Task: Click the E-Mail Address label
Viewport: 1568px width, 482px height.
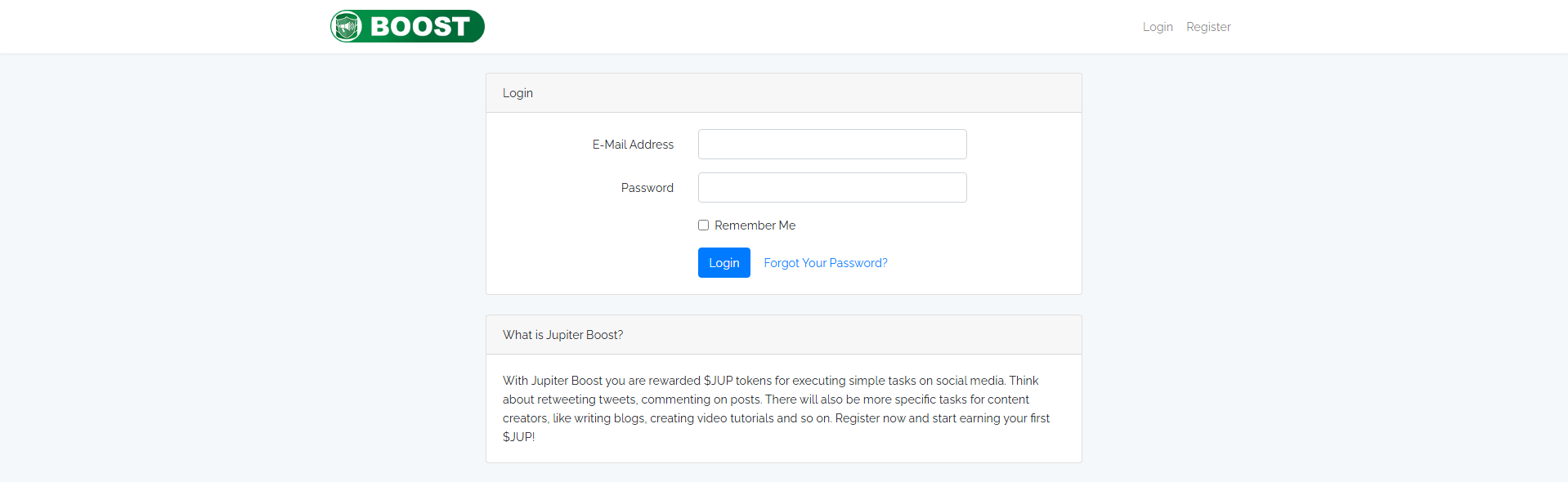Action: tap(633, 145)
